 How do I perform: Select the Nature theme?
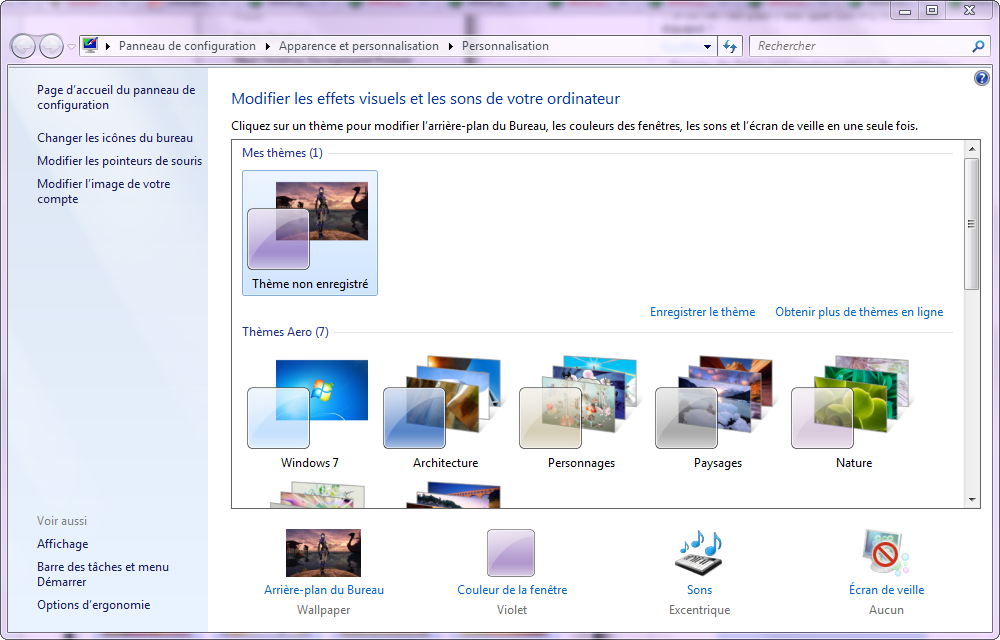click(x=853, y=413)
